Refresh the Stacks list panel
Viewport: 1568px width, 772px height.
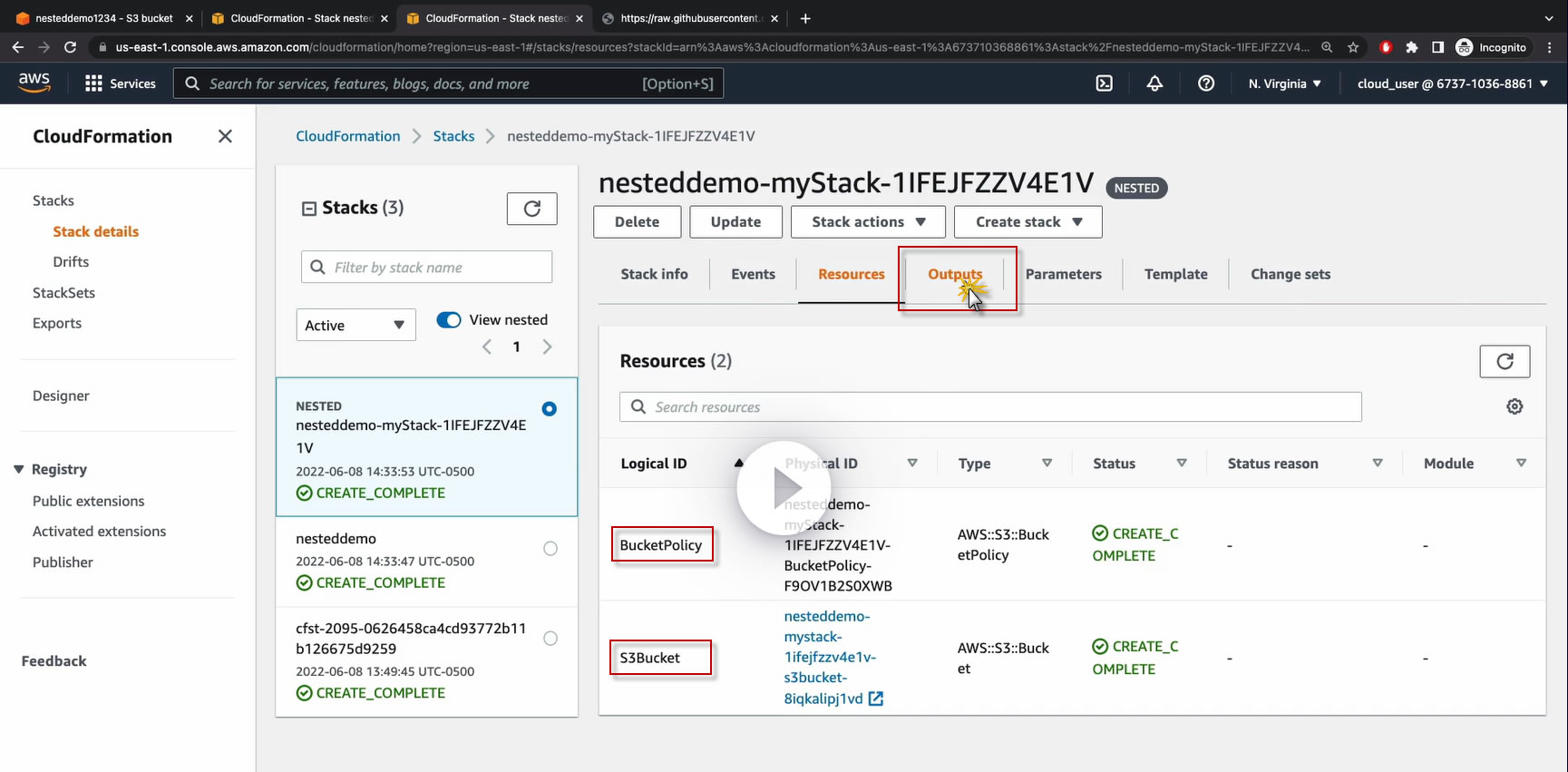coord(531,209)
